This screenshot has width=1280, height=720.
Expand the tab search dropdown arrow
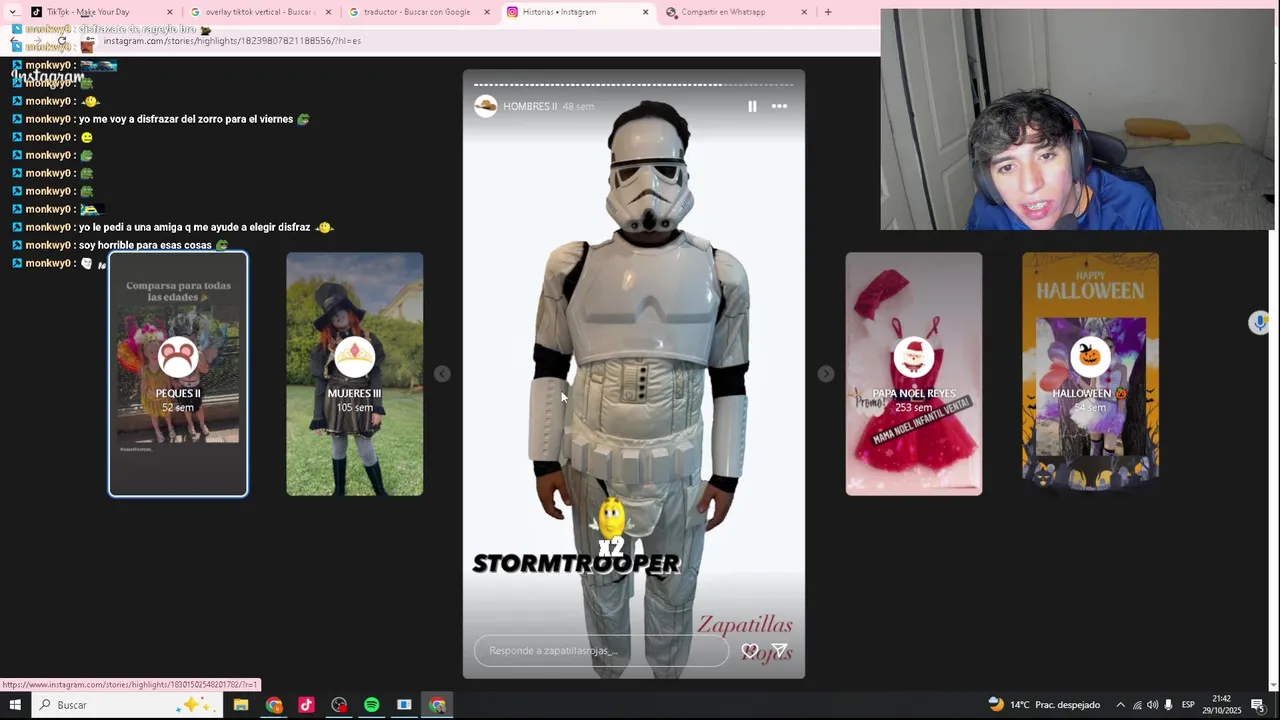(x=12, y=12)
